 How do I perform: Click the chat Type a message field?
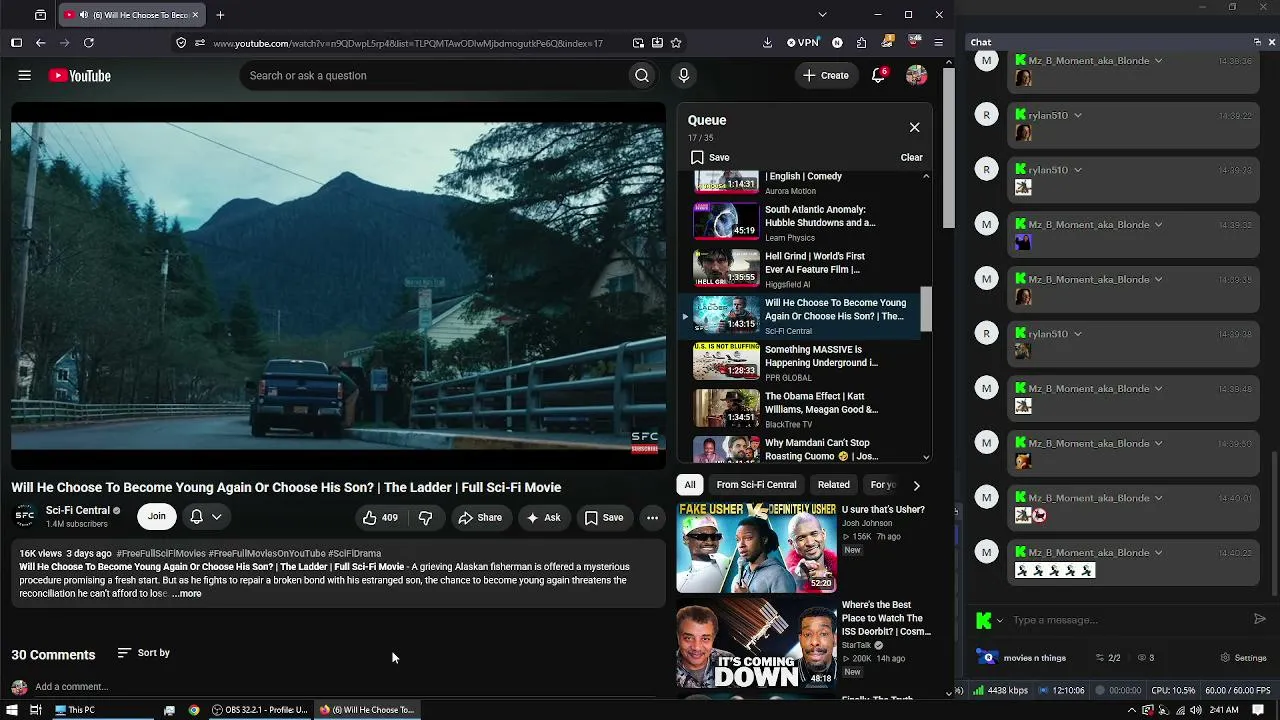pyautogui.click(x=1130, y=620)
